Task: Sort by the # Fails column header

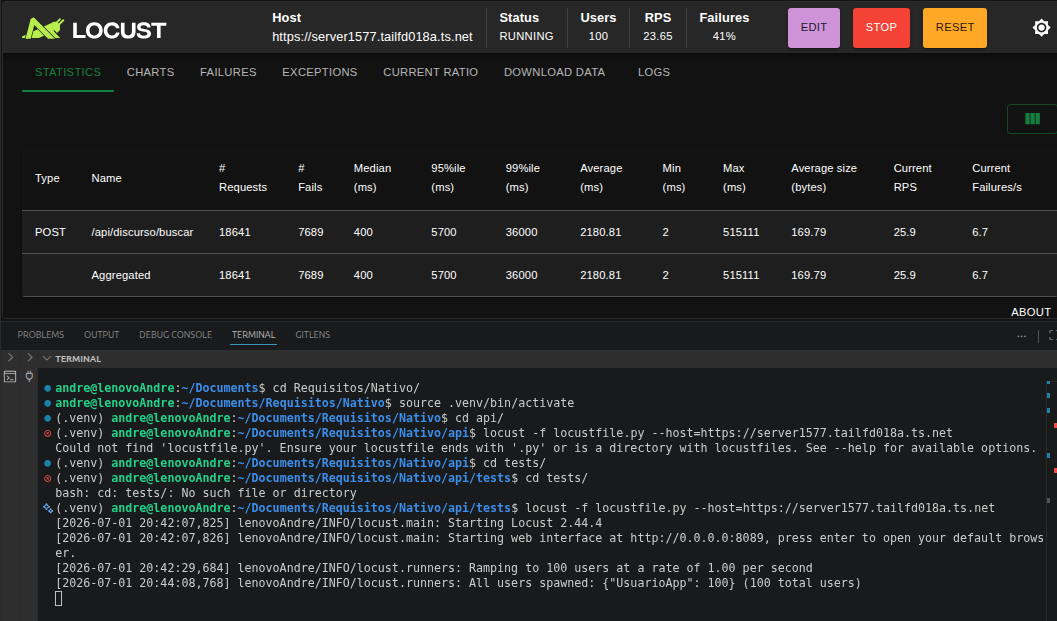Action: point(310,178)
